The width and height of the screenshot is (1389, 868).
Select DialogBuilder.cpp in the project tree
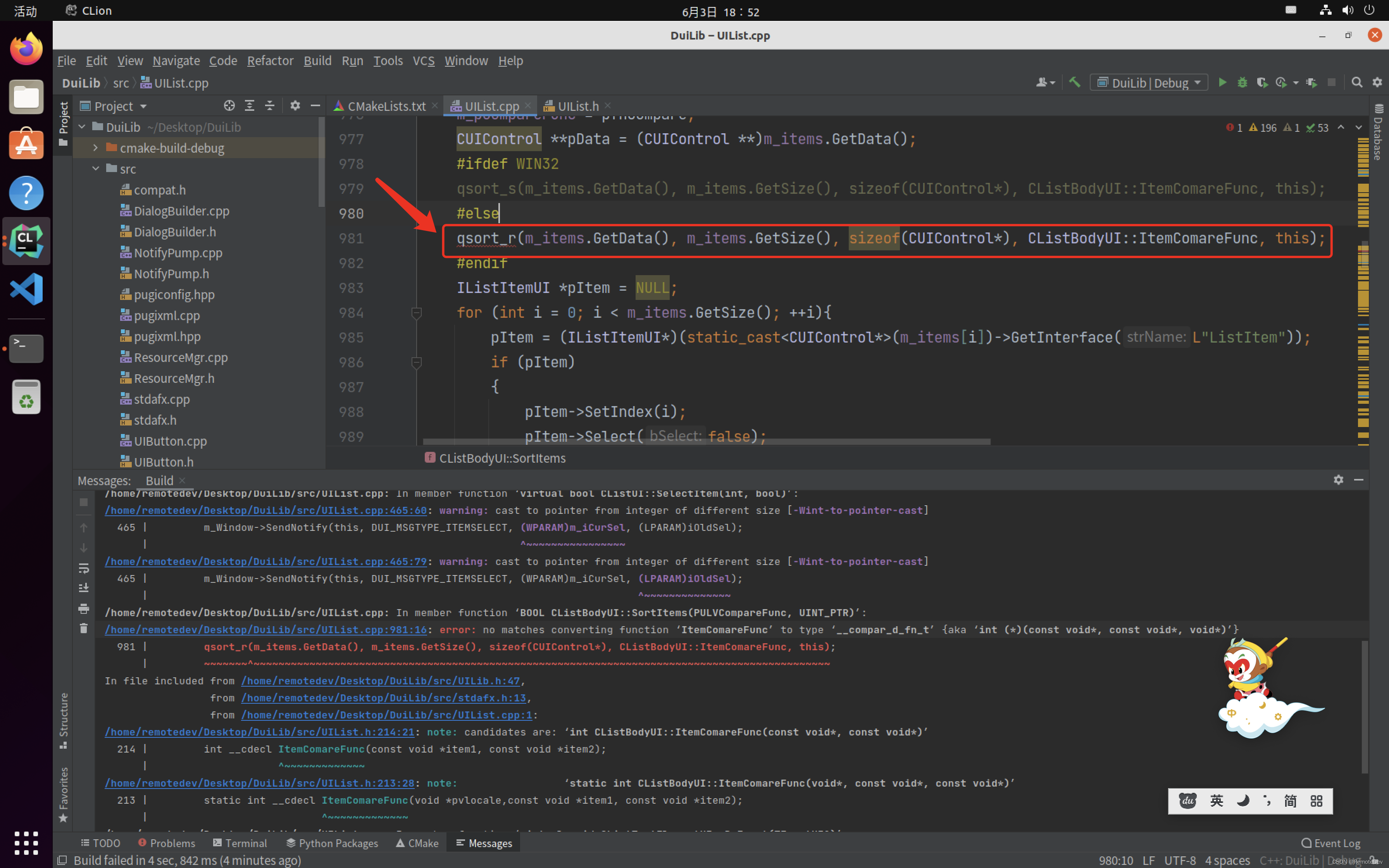pos(181,211)
